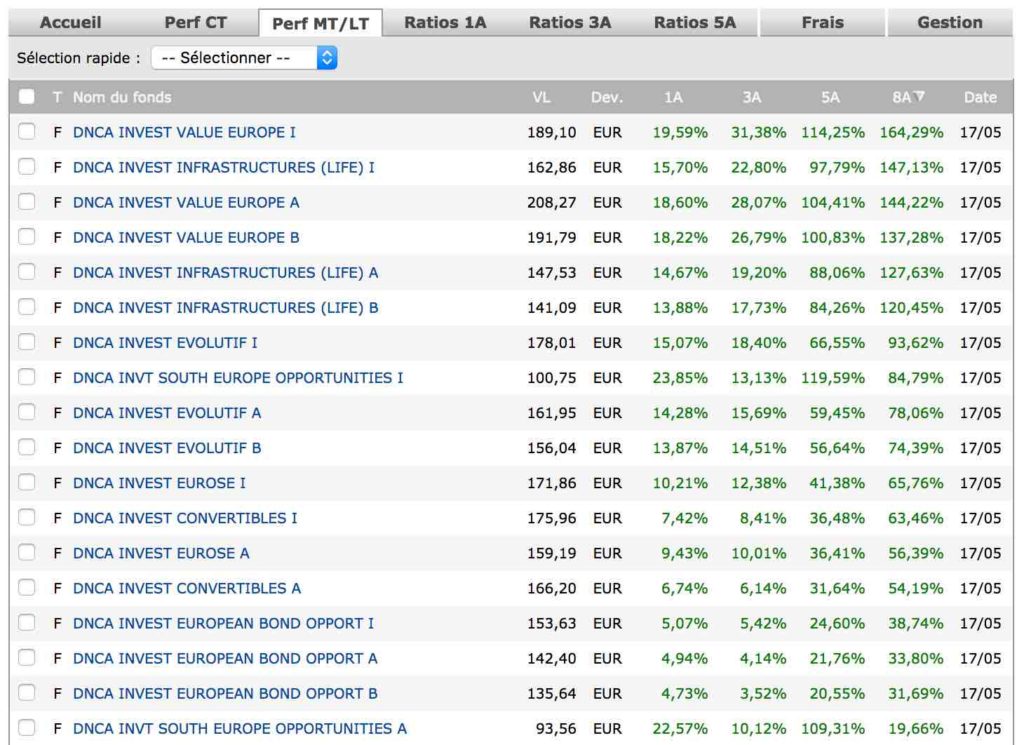
Task: Open DNCA INVEST EUROPEAN BOND OPPORT I
Action: pyautogui.click(x=223, y=624)
